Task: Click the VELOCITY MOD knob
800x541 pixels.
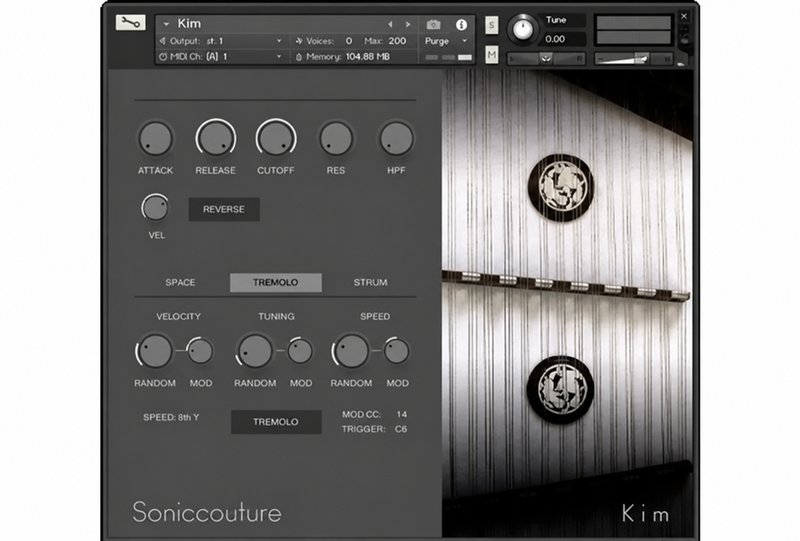Action: [200, 351]
